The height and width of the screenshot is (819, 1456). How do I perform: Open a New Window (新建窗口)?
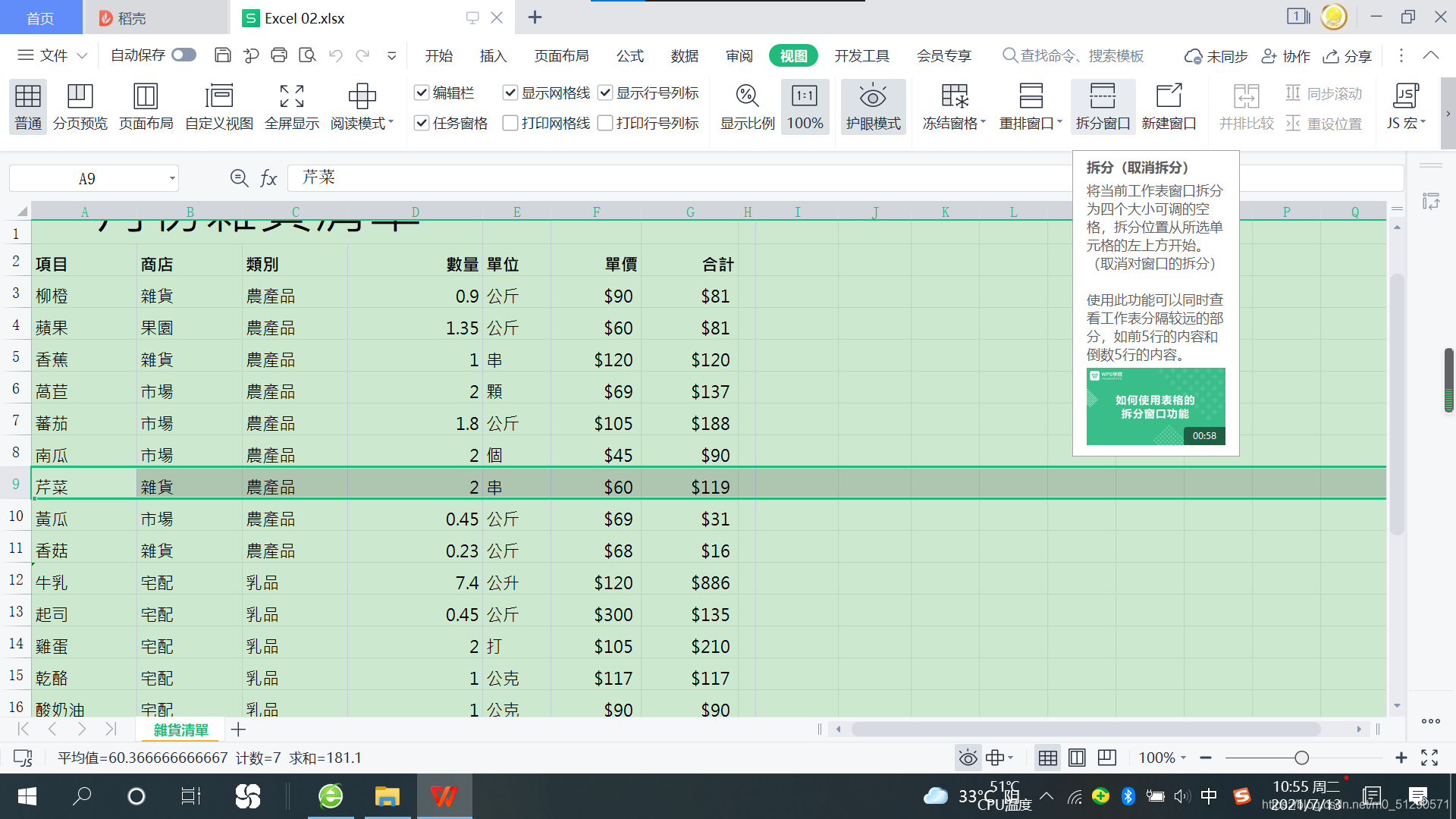tap(1168, 97)
